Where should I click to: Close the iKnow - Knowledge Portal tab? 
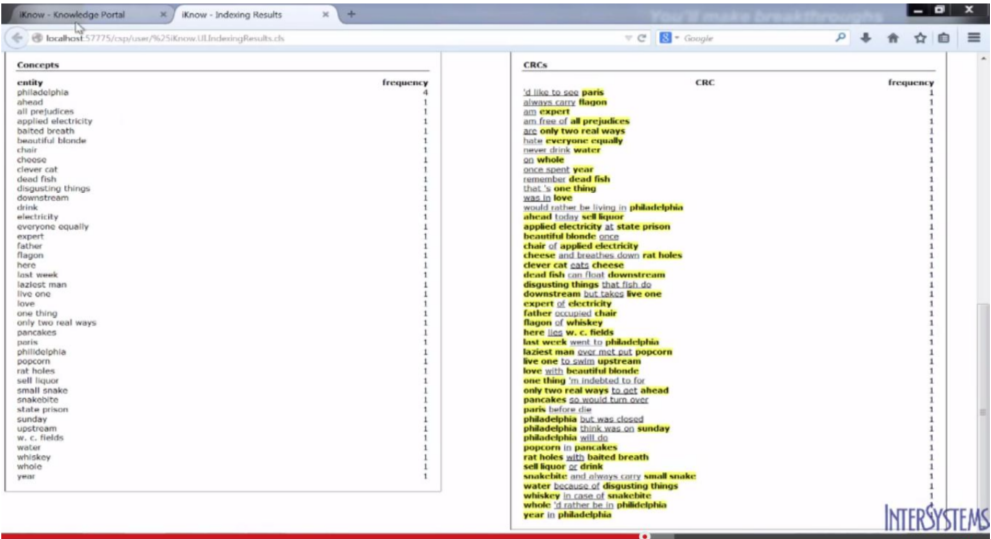[163, 15]
